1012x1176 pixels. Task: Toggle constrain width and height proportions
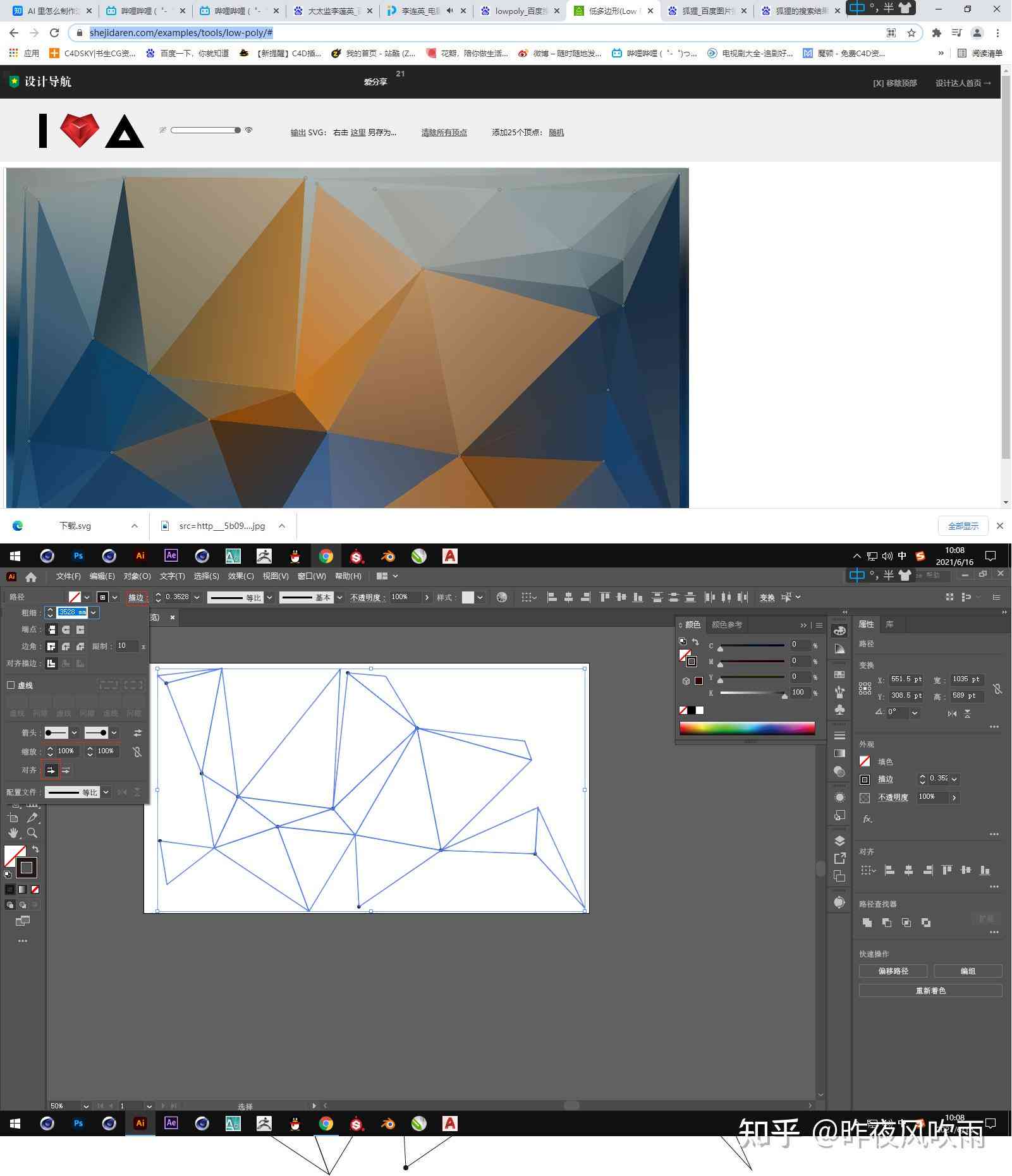click(997, 688)
